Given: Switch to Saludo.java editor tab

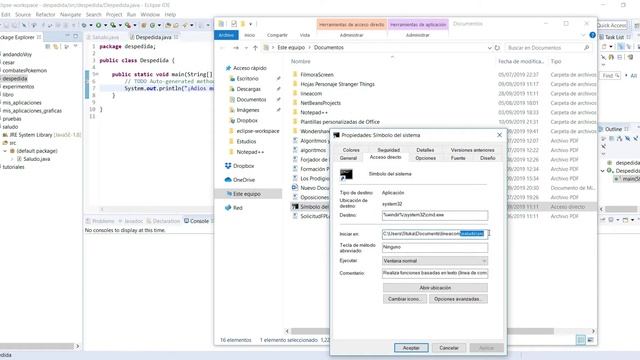Looking at the screenshot, I should 104,37.
